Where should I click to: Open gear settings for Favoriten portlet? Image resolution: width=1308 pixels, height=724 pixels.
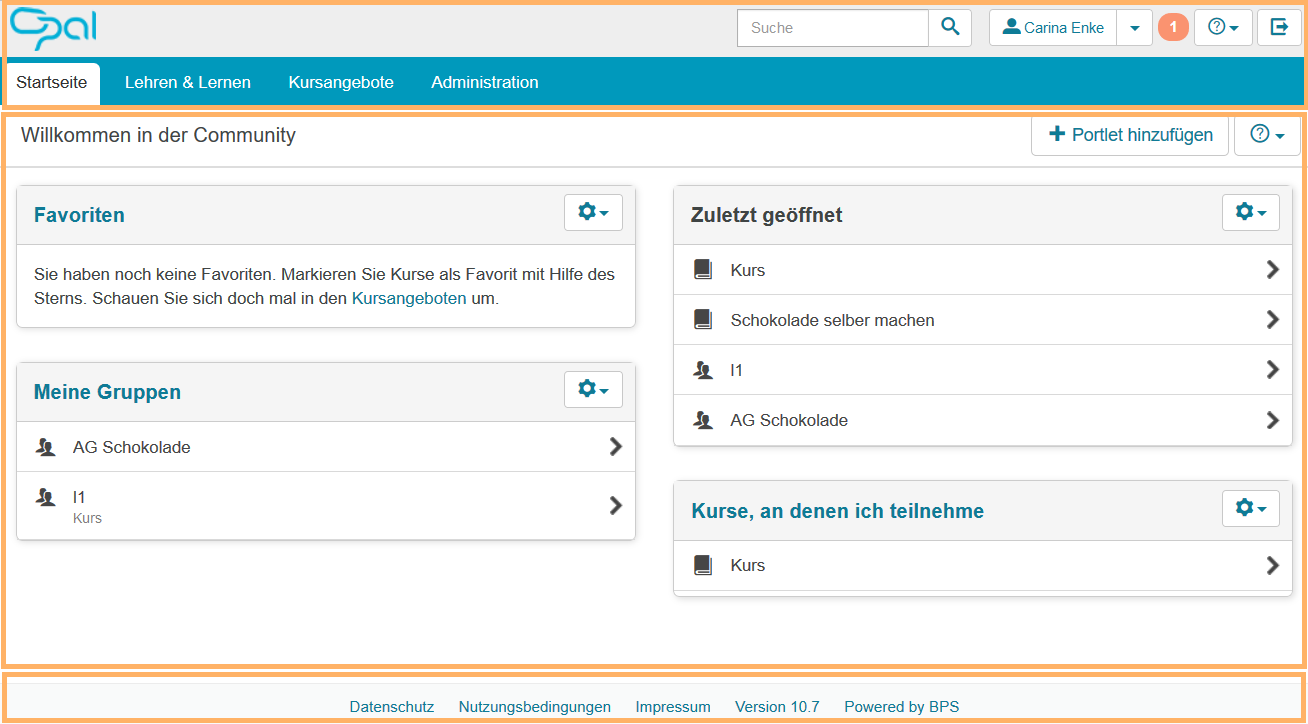(593, 213)
